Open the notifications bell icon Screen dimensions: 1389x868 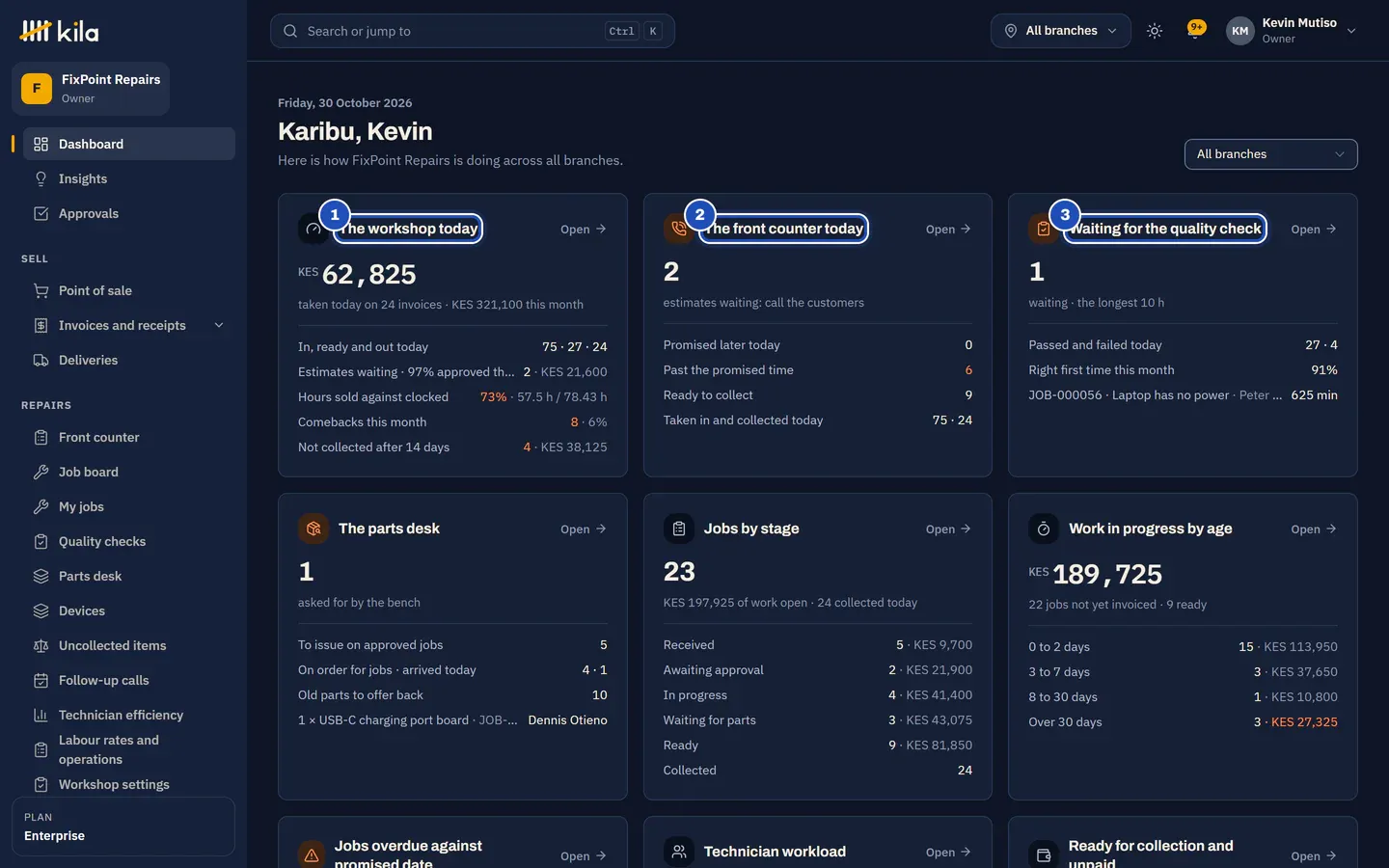(1196, 31)
